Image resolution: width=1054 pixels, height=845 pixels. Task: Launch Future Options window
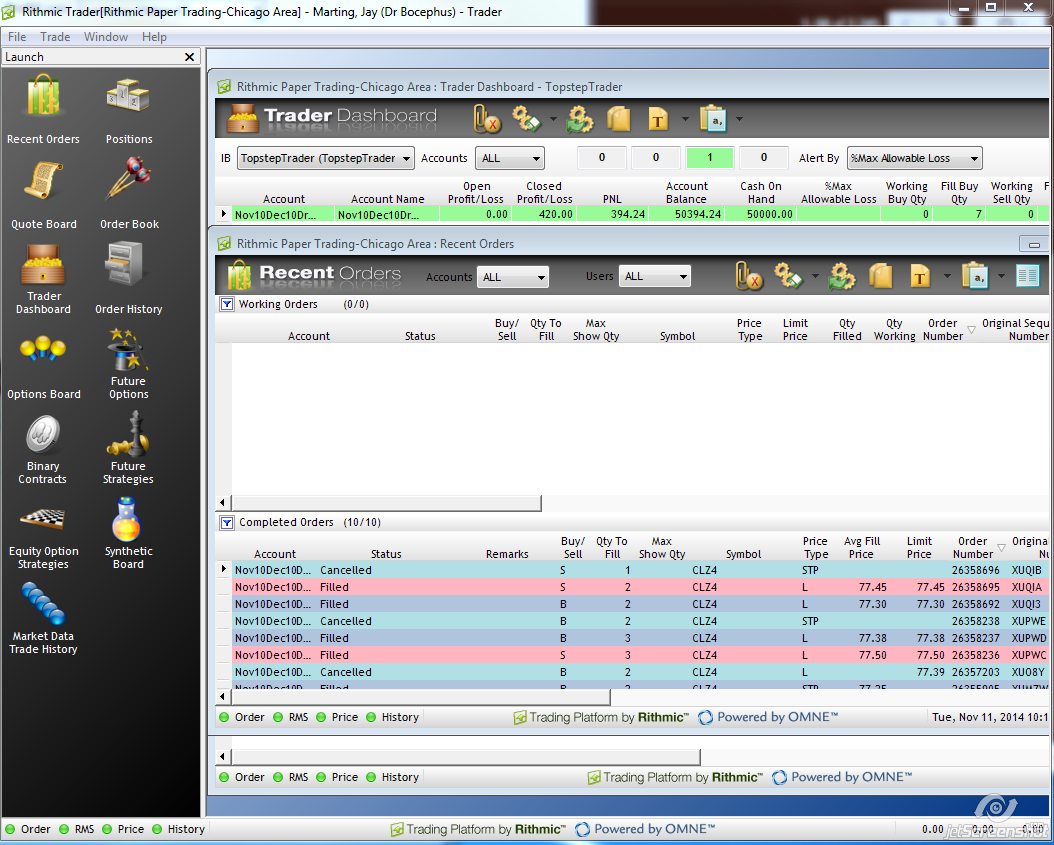coord(128,364)
